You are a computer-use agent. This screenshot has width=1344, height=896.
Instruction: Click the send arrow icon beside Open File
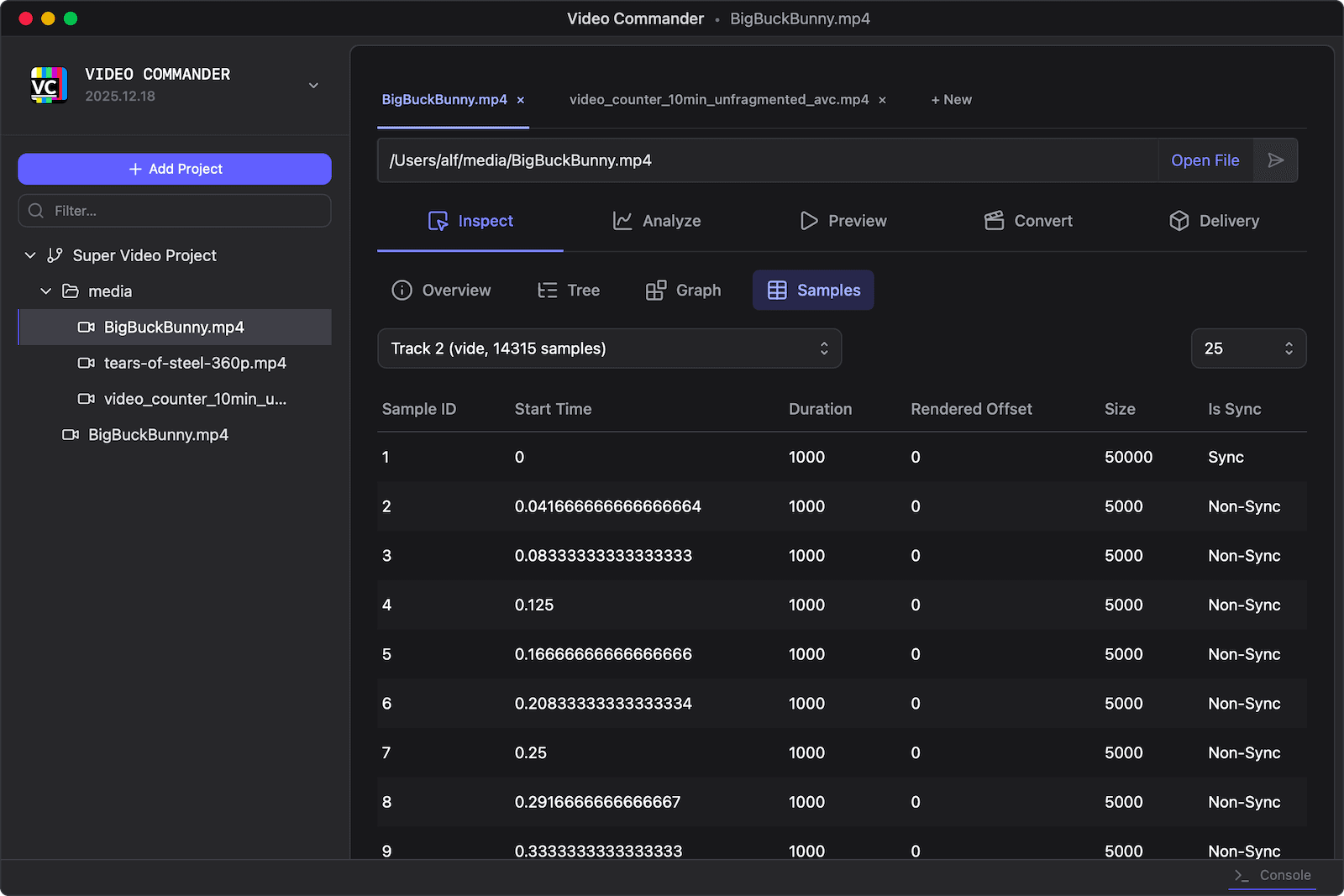(x=1275, y=160)
